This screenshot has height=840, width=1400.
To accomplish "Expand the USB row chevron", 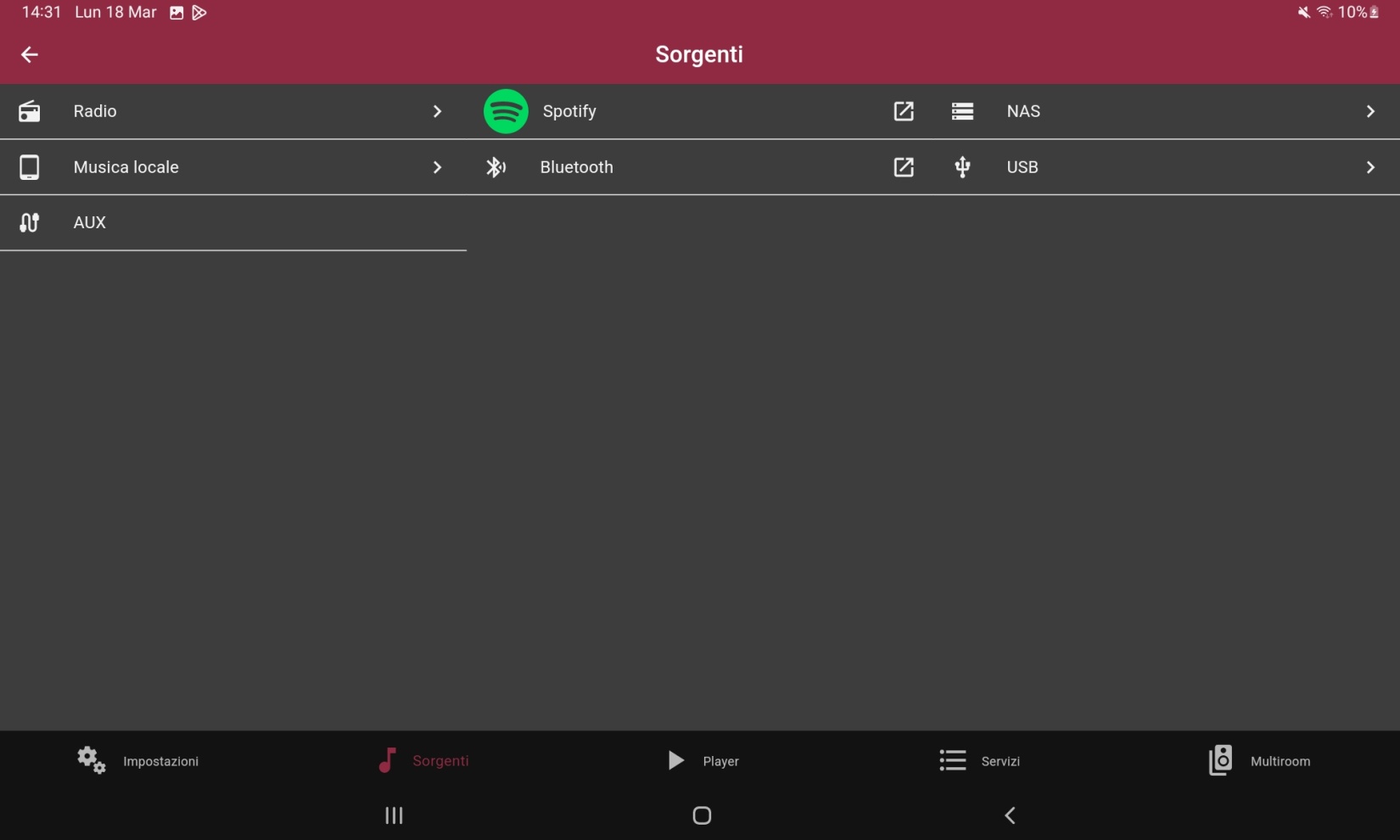I will 1369,167.
